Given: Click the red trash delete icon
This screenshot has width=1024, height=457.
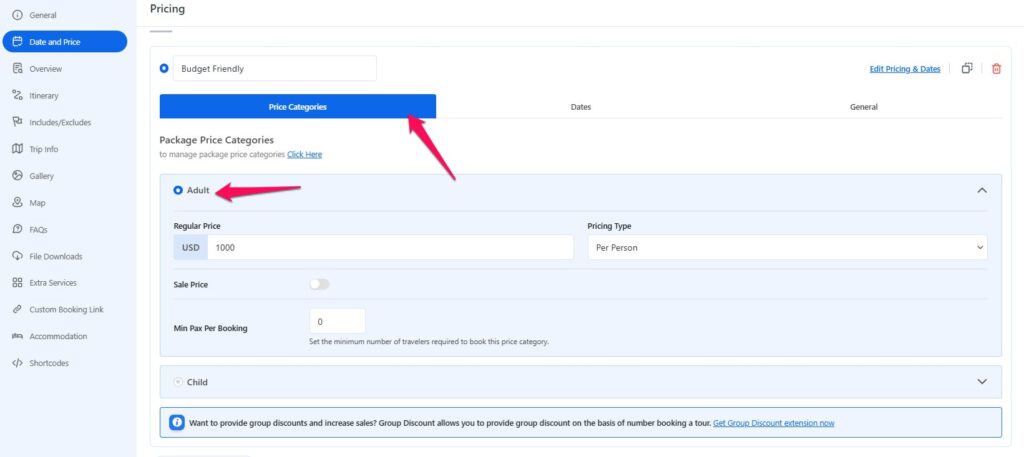Looking at the screenshot, I should 995,69.
